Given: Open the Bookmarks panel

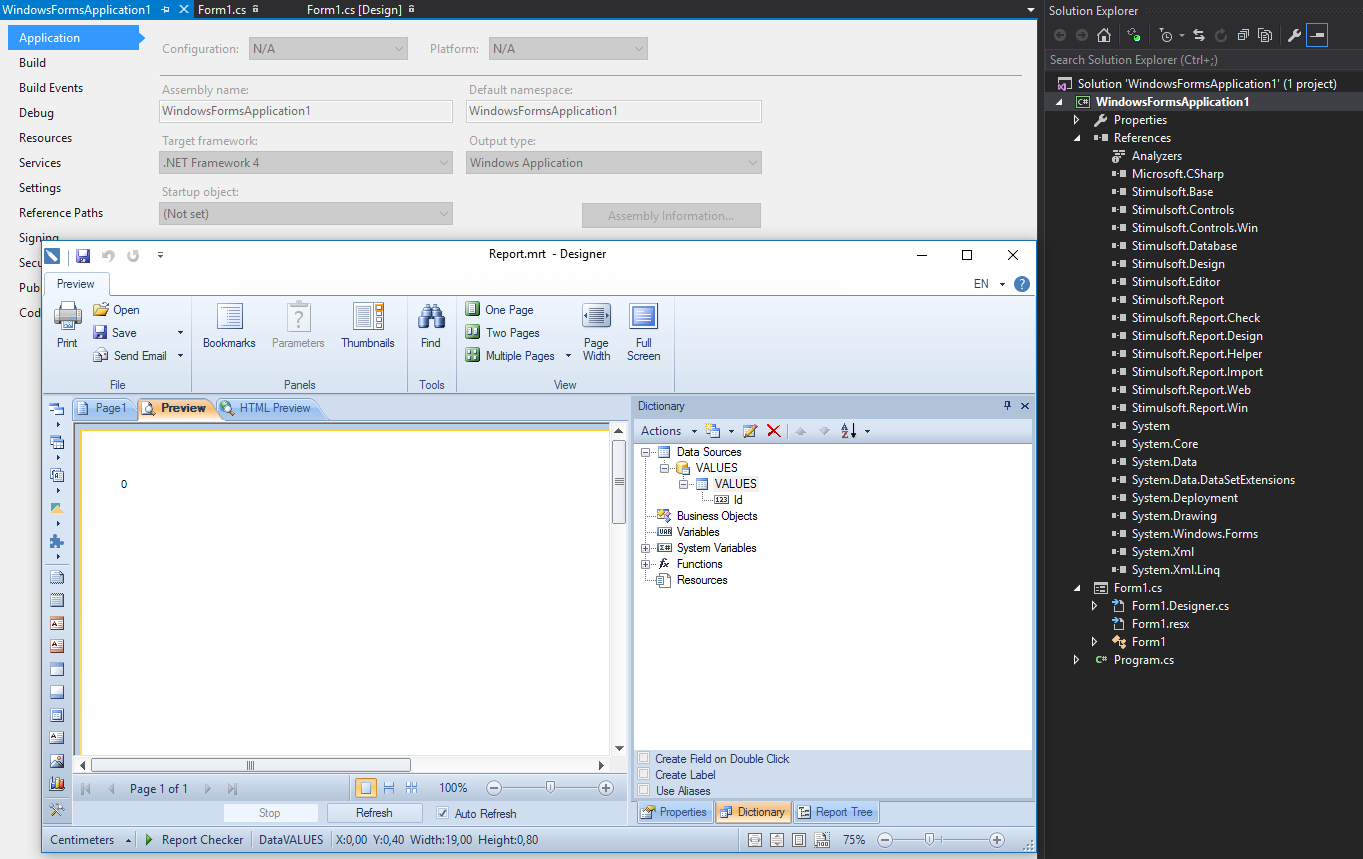Looking at the screenshot, I should coord(229,326).
